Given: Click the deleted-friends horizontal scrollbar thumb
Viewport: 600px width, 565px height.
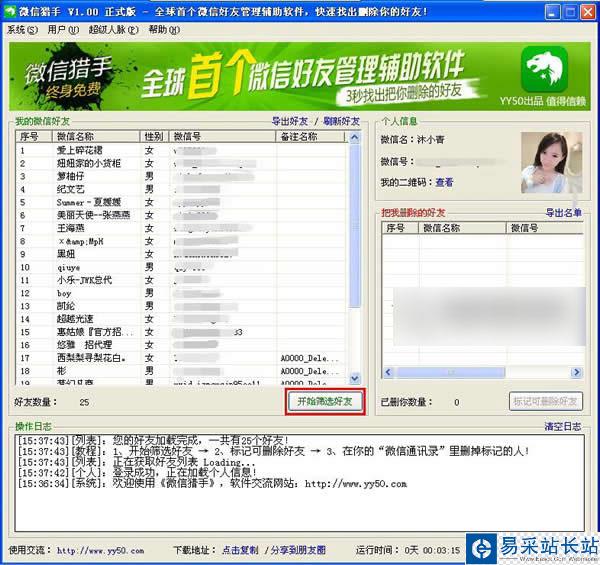Looking at the screenshot, I should [x=451, y=372].
